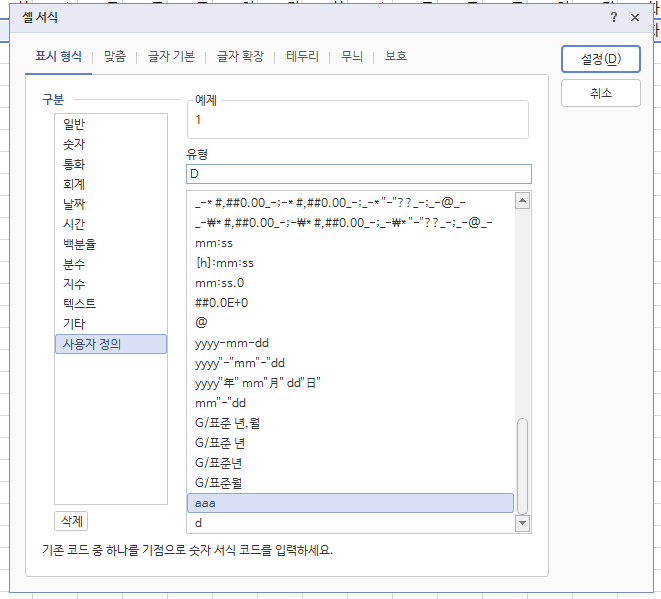Select 숫자 category
661x599 pixels.
(111, 144)
